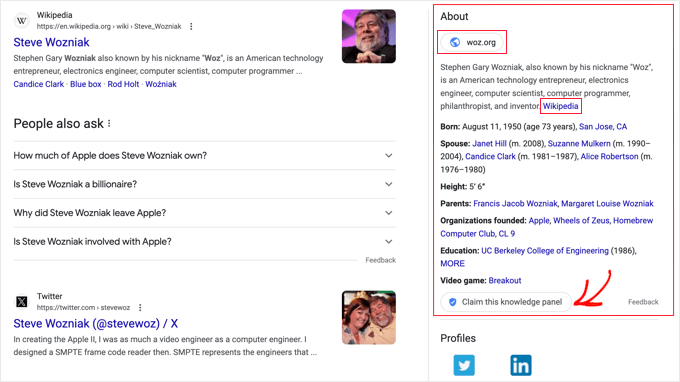Viewport: 680px width, 382px height.
Task: Open the three-dot menu next to the Twitter URL
Action: [140, 307]
